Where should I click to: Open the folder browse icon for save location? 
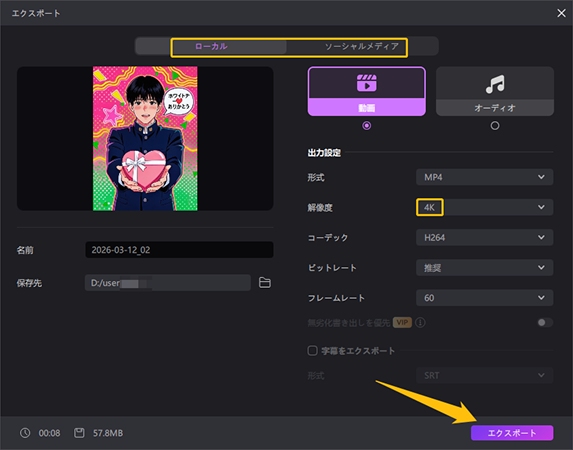(265, 283)
